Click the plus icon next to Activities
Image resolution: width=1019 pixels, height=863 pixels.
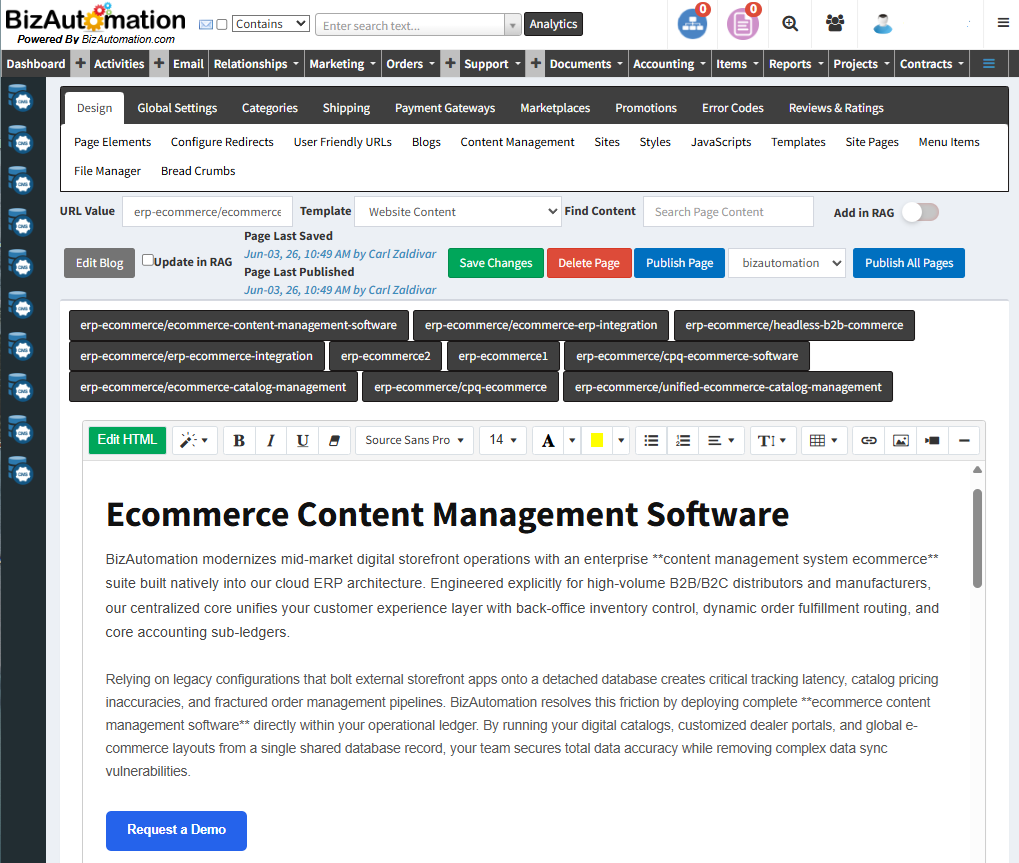(159, 63)
